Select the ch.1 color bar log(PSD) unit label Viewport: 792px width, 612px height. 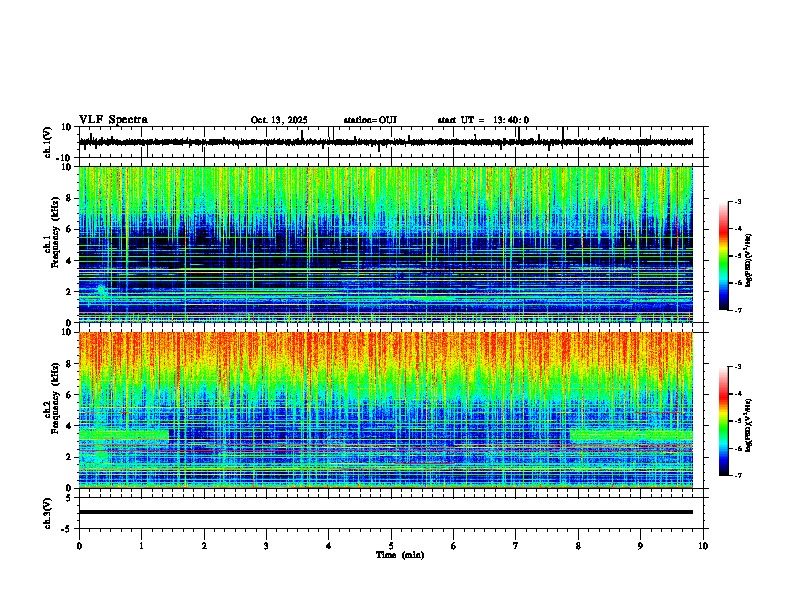point(748,261)
